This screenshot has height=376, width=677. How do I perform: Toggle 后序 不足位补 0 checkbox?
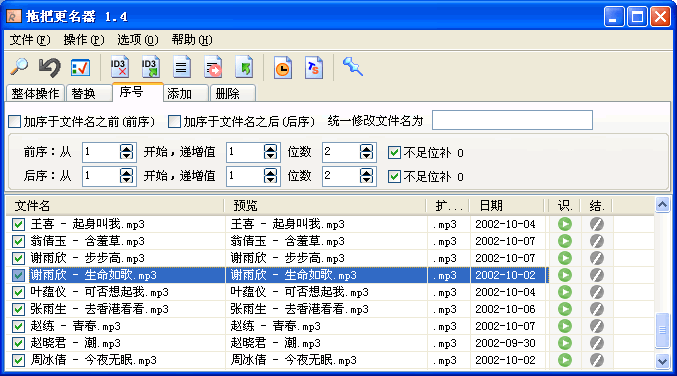pos(394,177)
